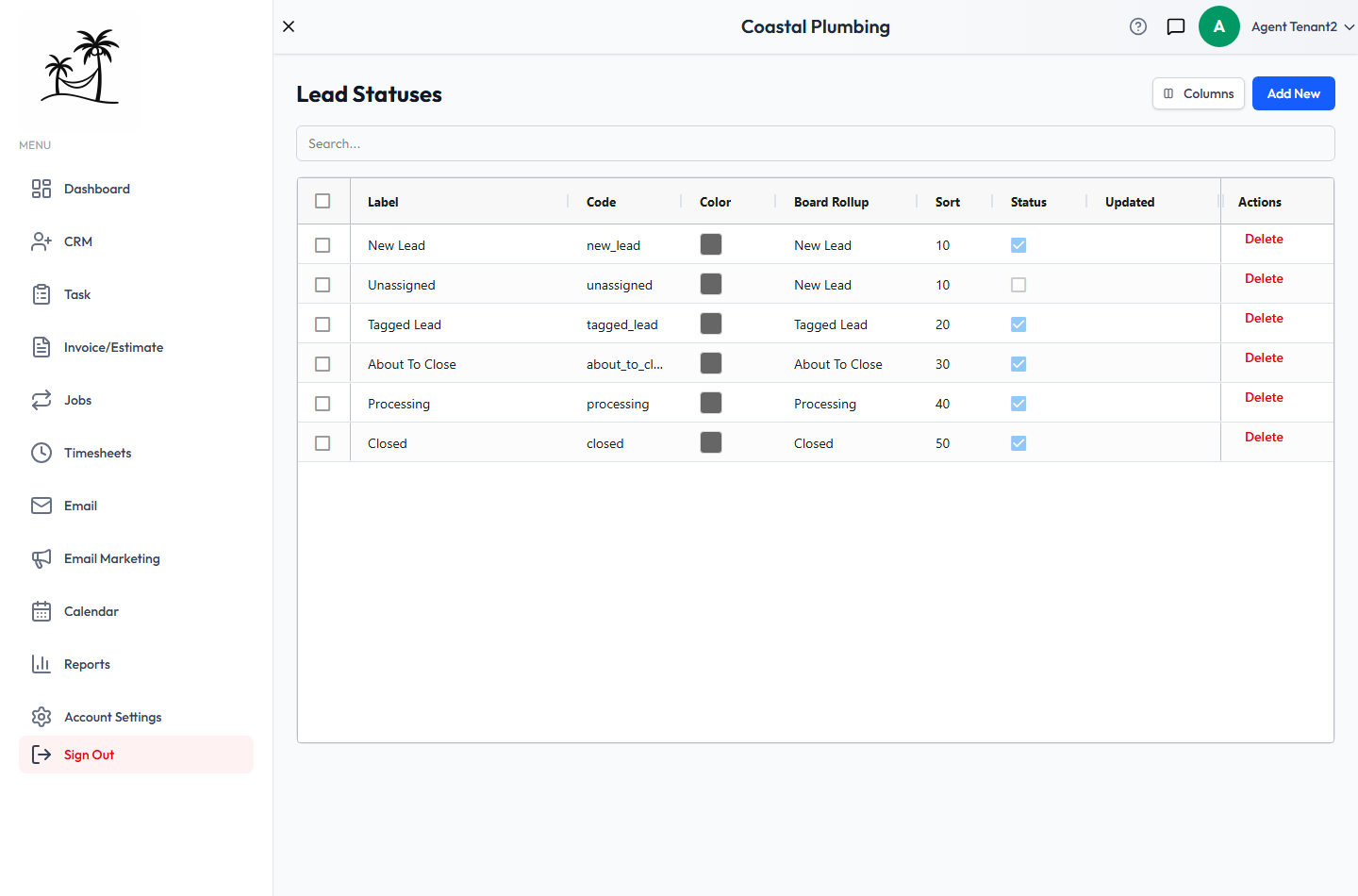1358x896 pixels.
Task: Open the Dashboard menu item
Action: point(136,189)
